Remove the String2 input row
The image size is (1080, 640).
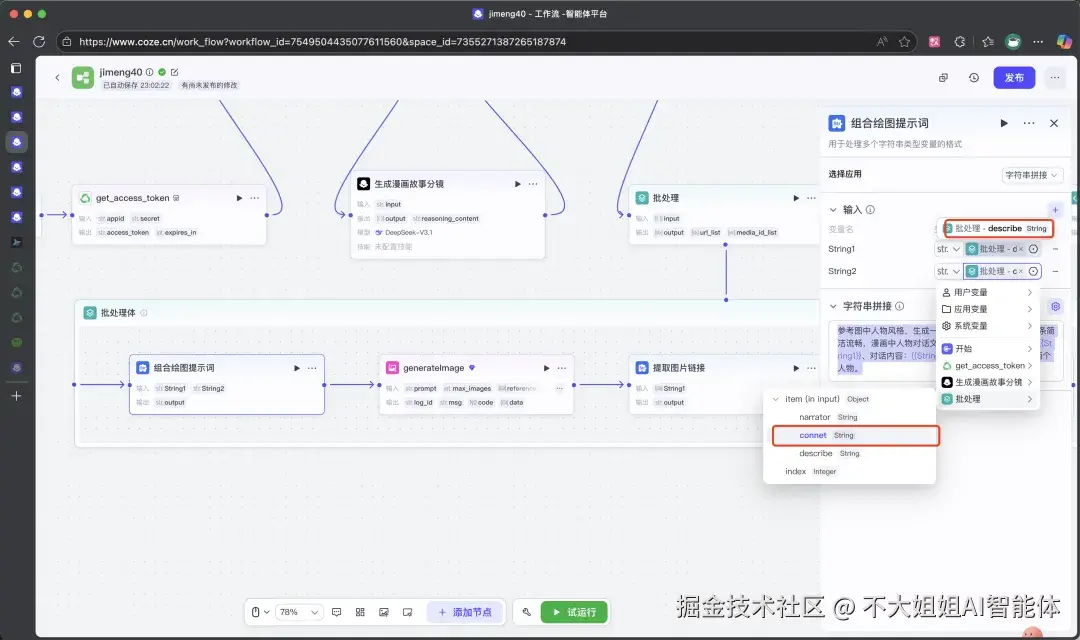coord(1055,271)
